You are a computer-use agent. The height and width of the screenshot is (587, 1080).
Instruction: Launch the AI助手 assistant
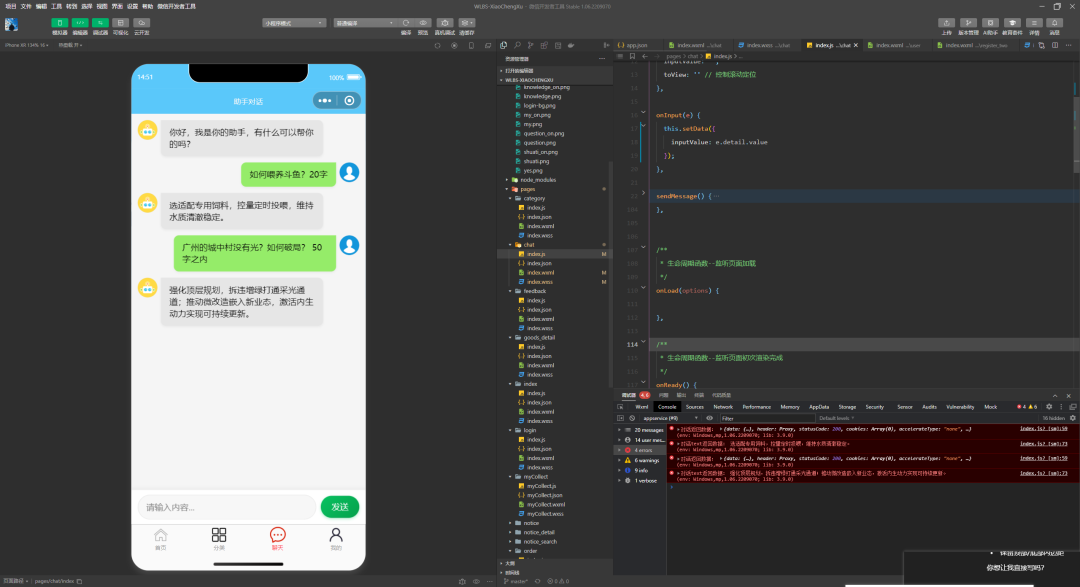(x=990, y=23)
